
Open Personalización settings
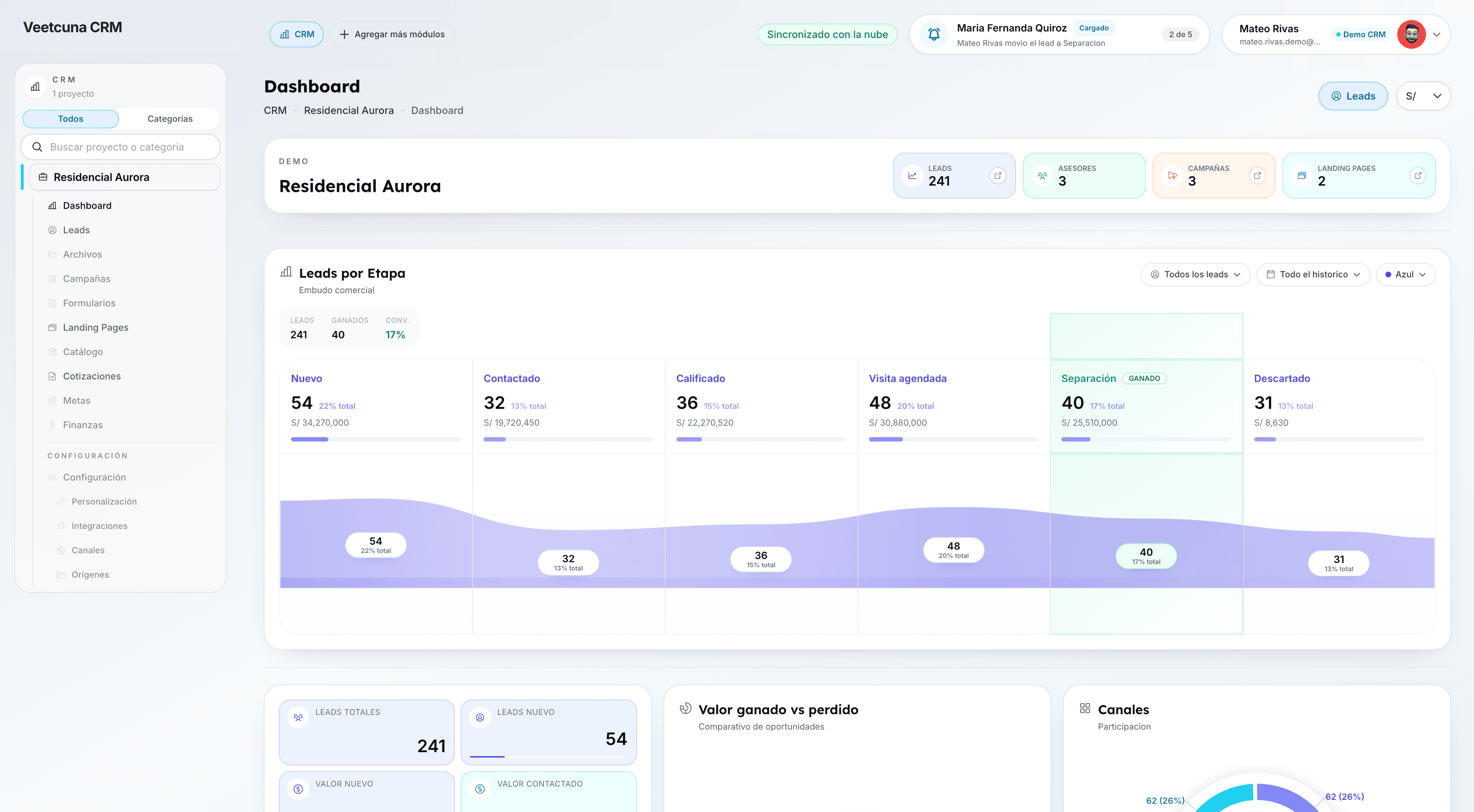104,502
